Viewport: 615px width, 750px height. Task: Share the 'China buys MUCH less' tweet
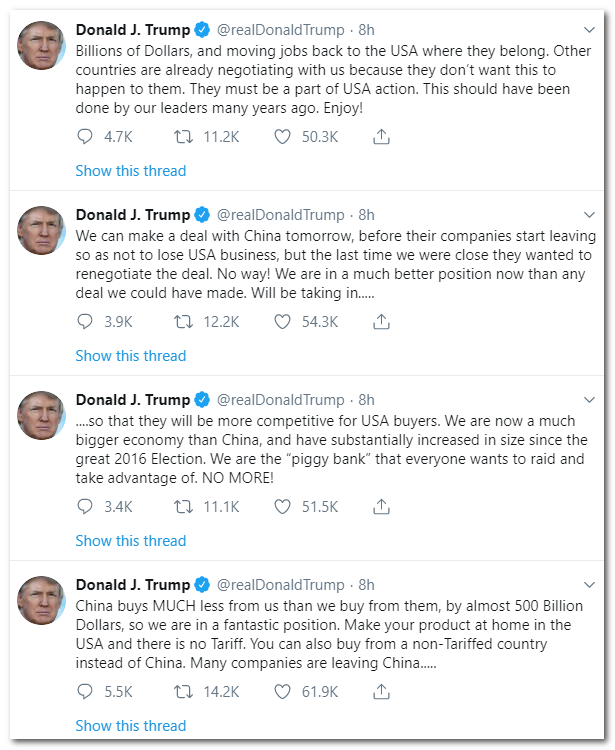pos(381,692)
